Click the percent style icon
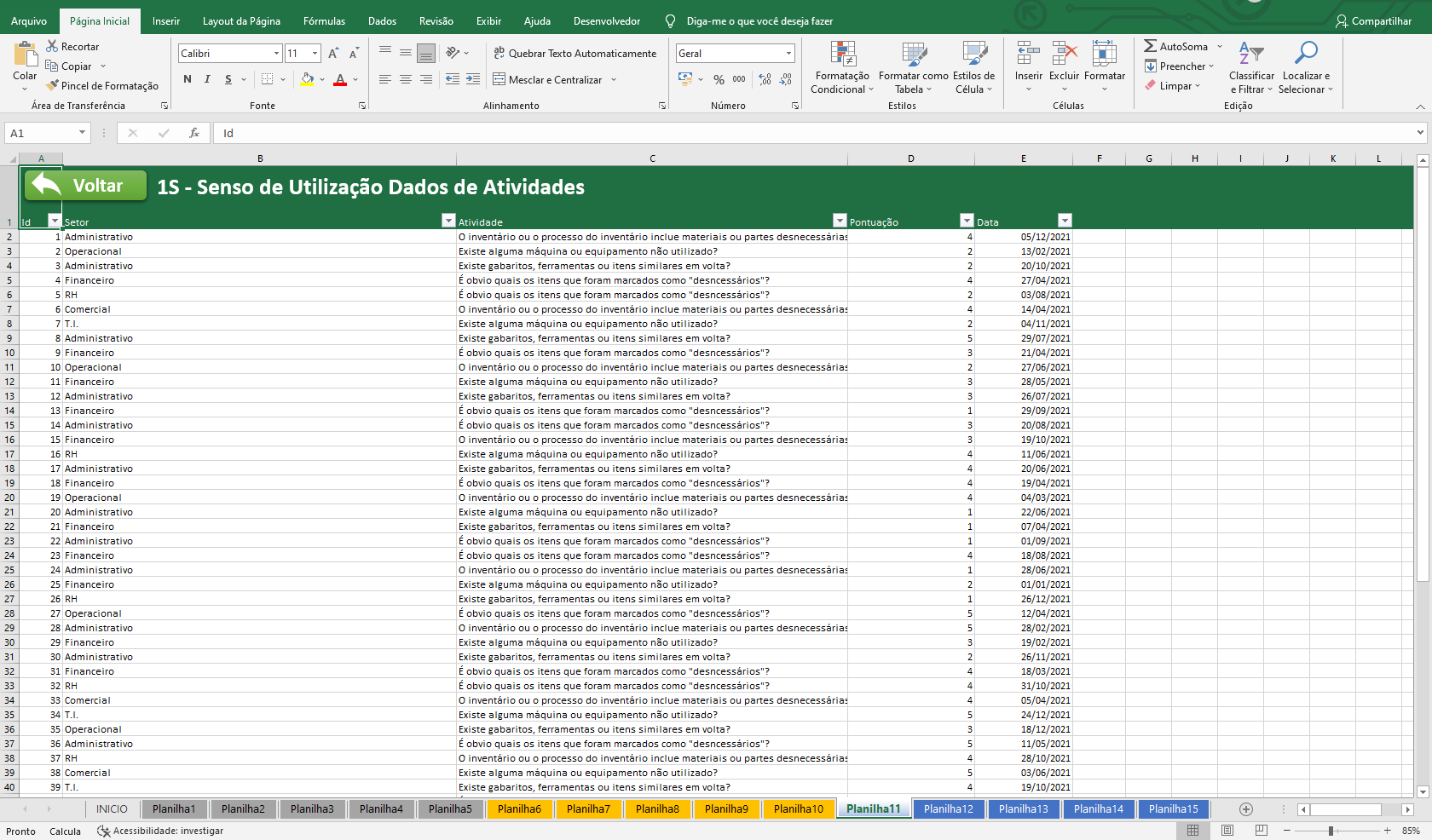This screenshot has height=840, width=1432. click(x=719, y=79)
